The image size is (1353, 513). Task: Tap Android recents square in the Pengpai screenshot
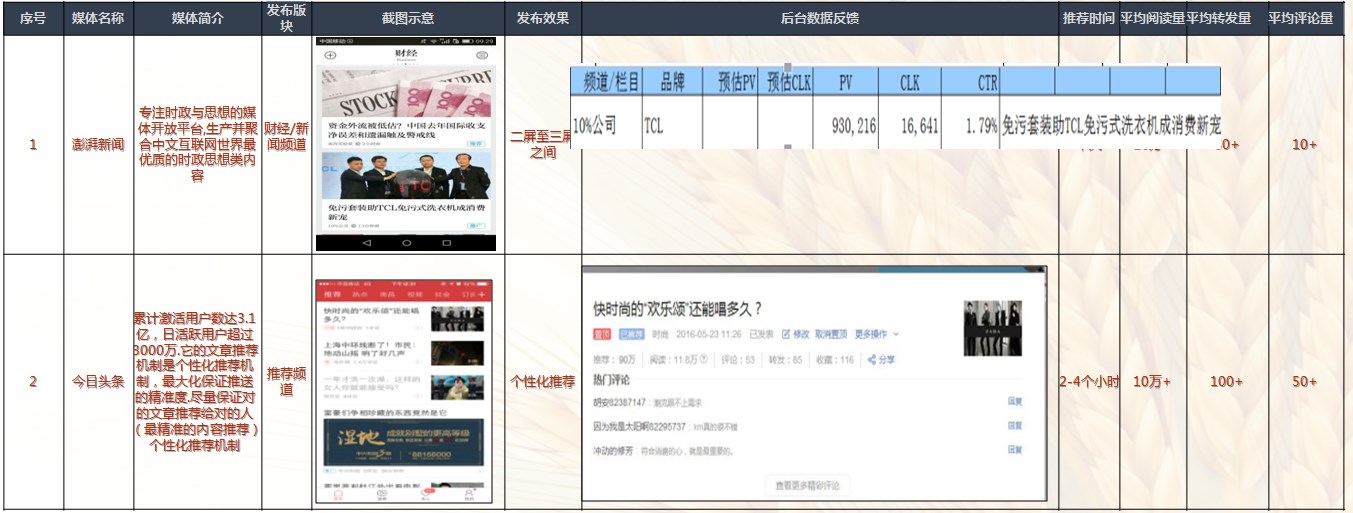click(446, 243)
